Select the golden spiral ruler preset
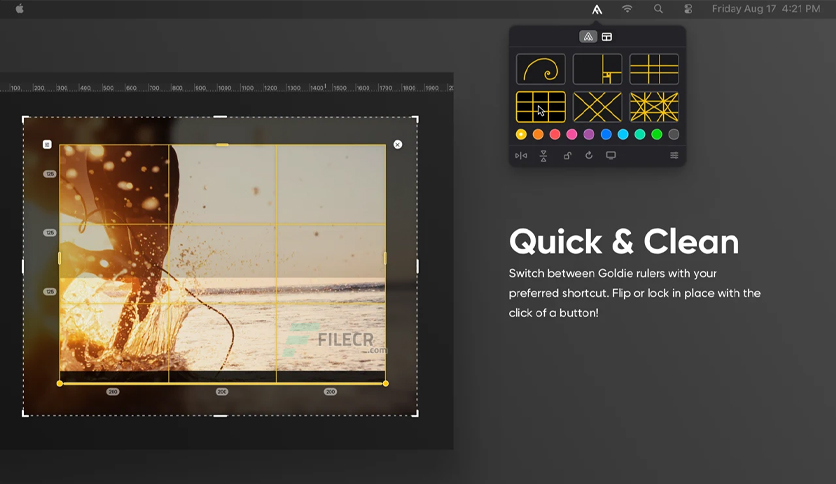Image resolution: width=836 pixels, height=484 pixels. pyautogui.click(x=541, y=69)
